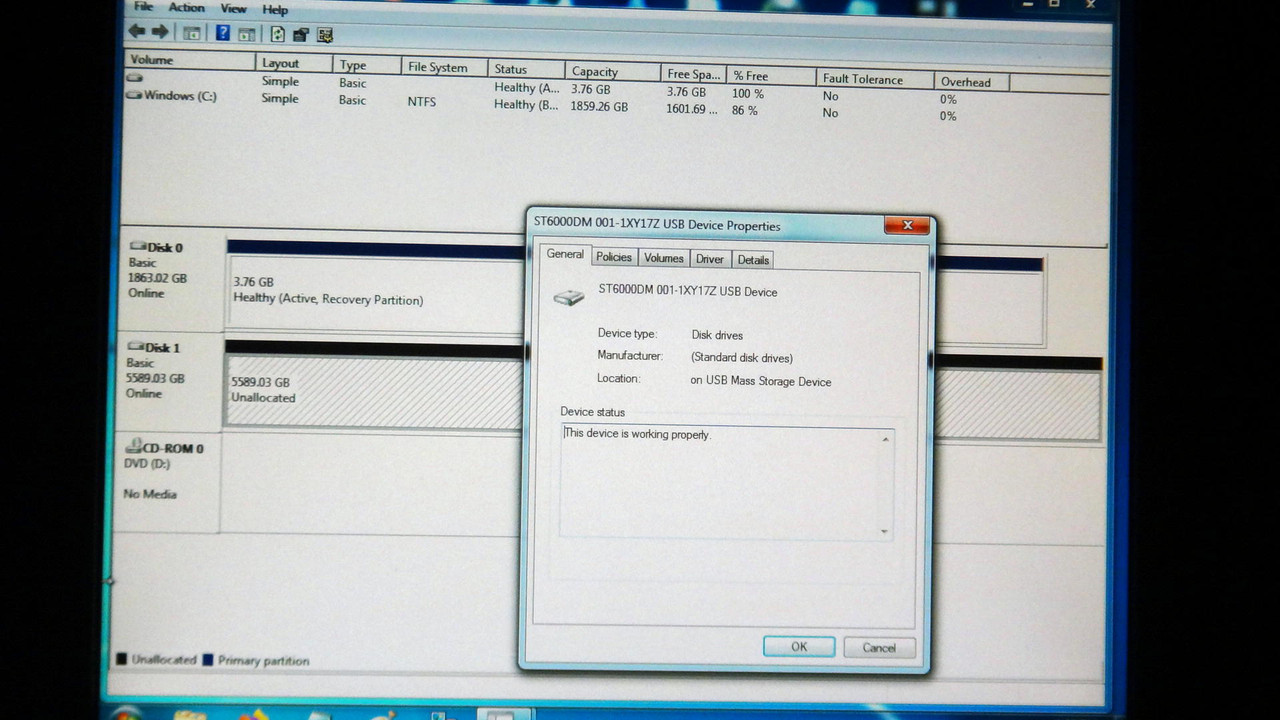The width and height of the screenshot is (1280, 720).
Task: Click the Windows (C:) volume name
Action: 180,96
